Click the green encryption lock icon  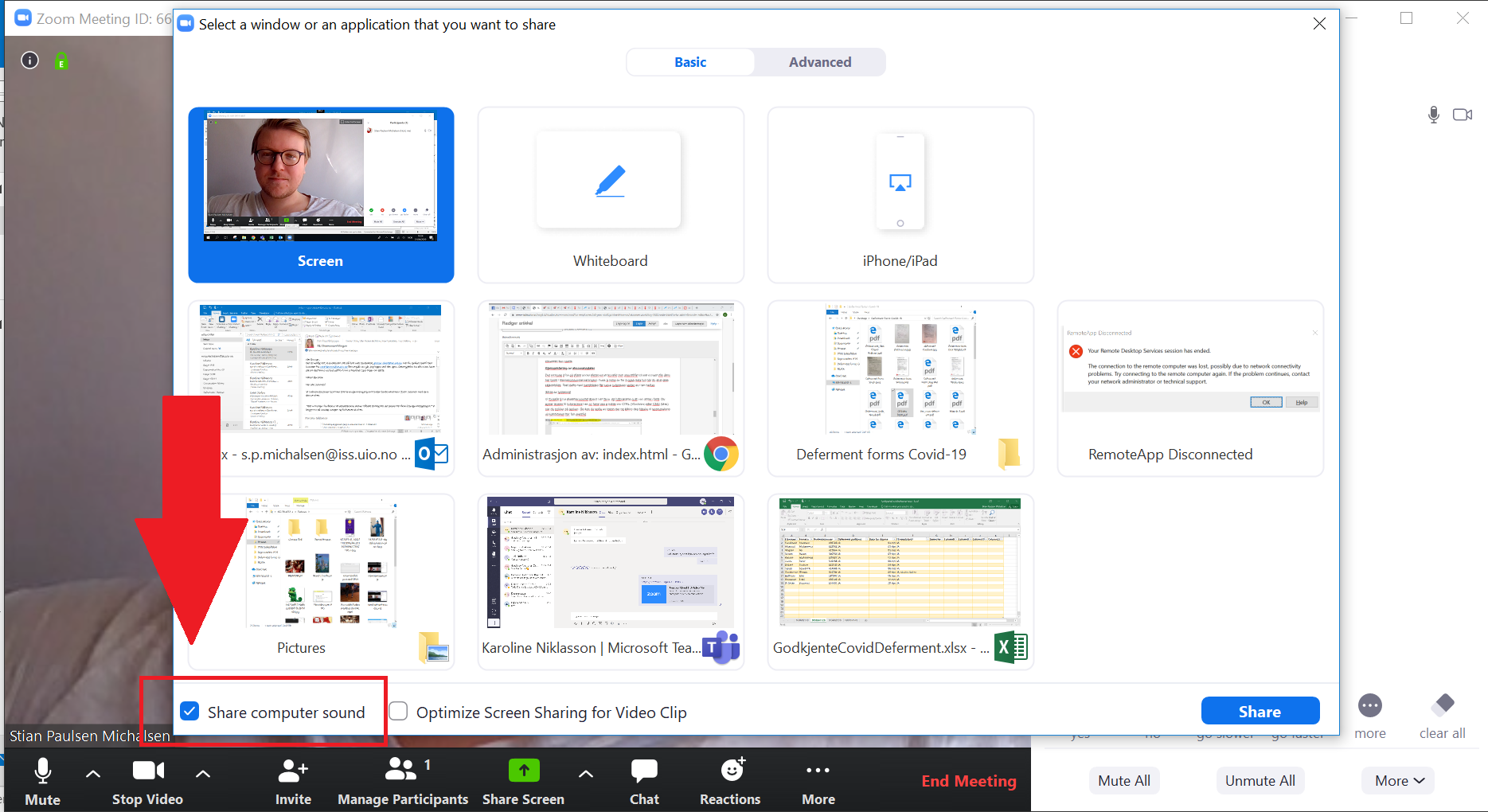coord(61,61)
